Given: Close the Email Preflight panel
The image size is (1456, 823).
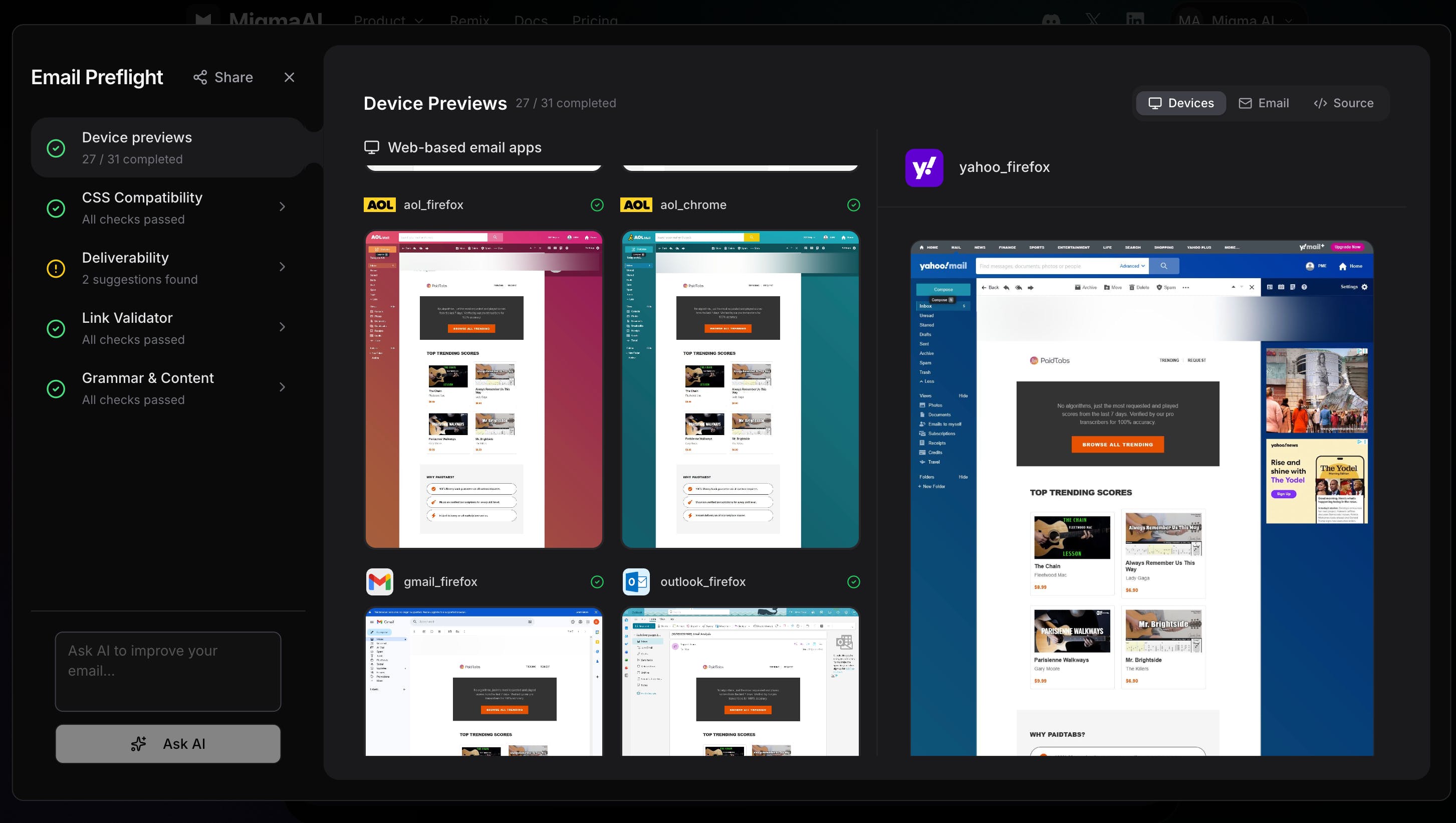Looking at the screenshot, I should 290,78.
